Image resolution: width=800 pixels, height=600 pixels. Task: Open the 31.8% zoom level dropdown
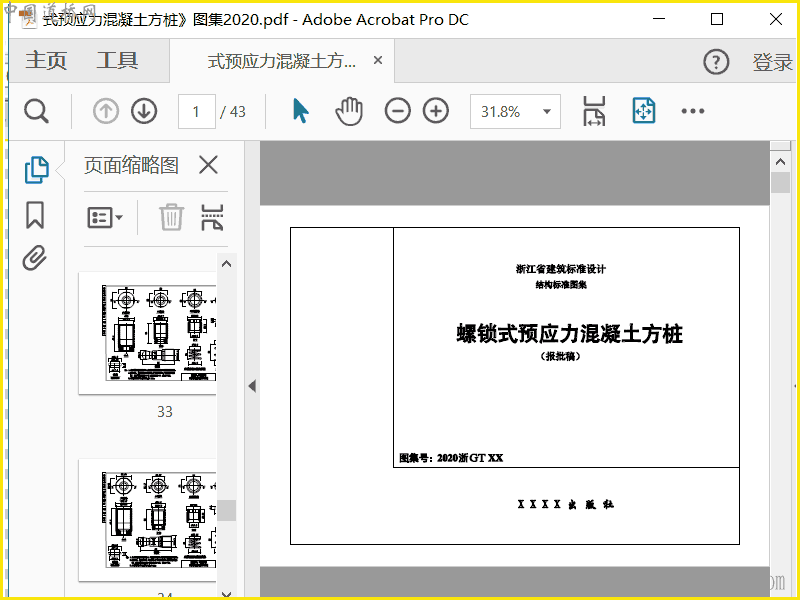pos(515,111)
